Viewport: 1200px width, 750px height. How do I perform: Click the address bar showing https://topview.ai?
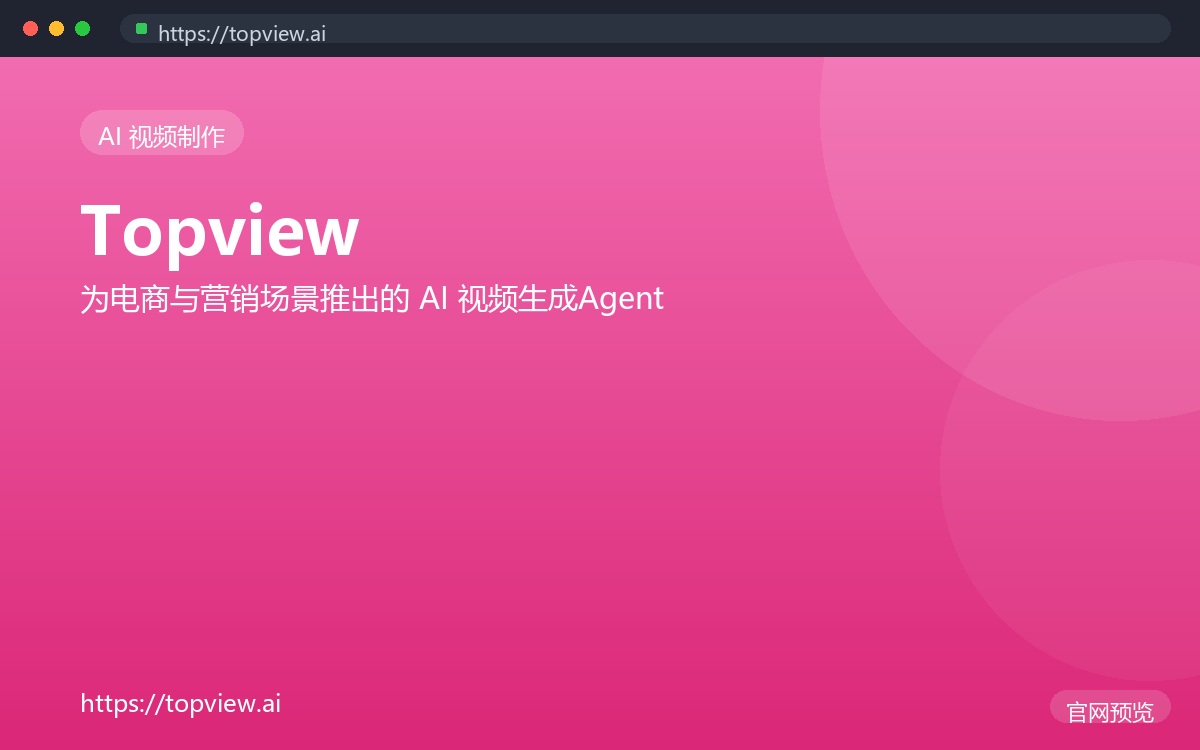point(645,29)
